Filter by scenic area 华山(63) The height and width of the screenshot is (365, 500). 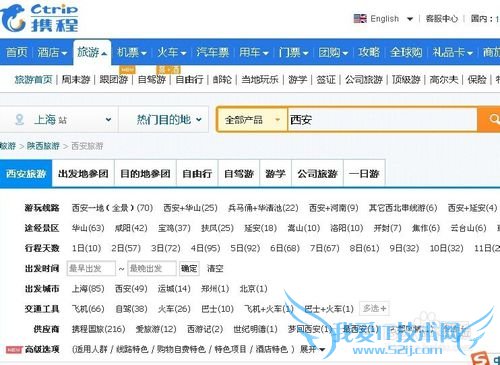click(88, 228)
